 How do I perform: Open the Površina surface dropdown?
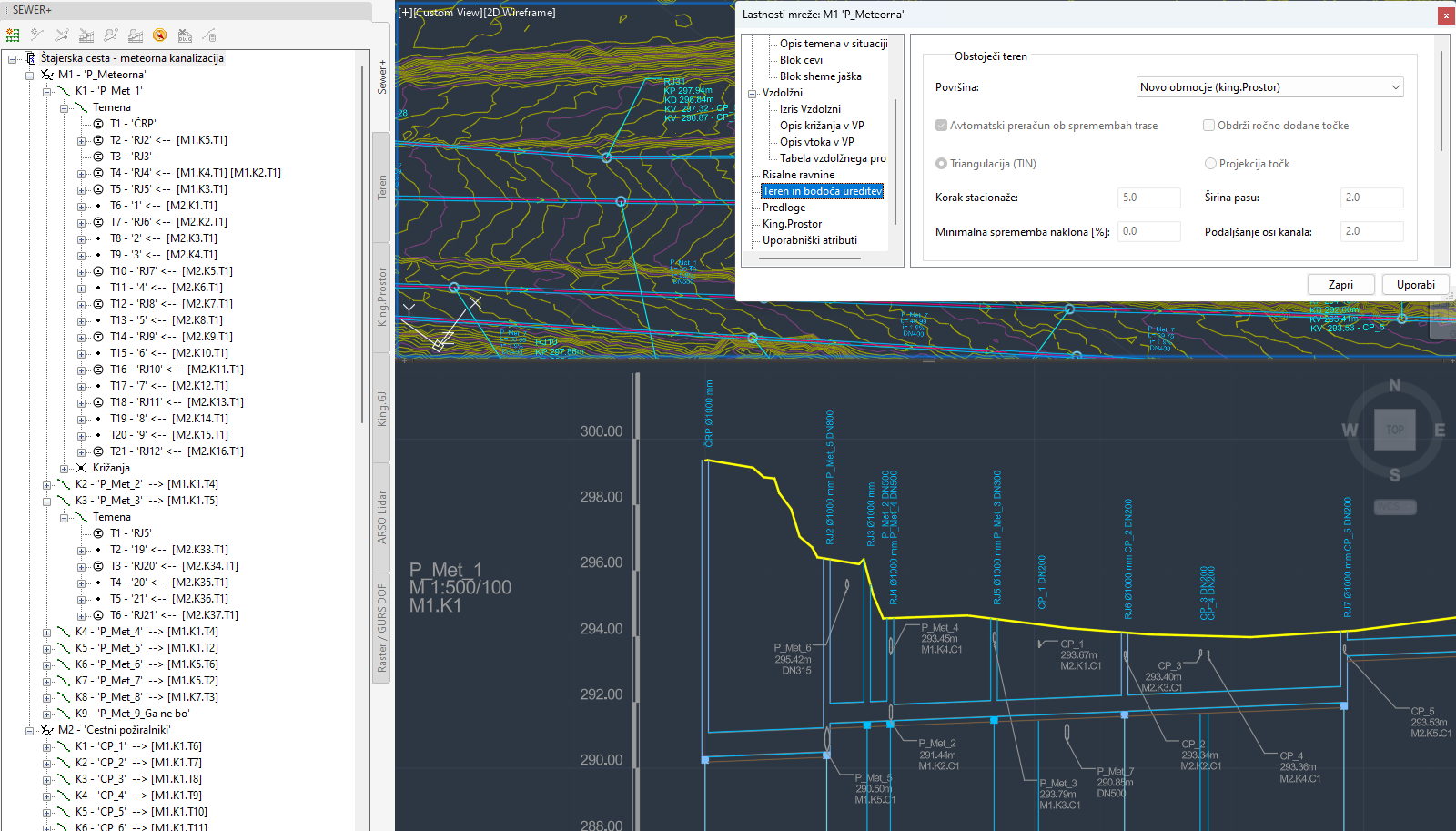click(1269, 87)
